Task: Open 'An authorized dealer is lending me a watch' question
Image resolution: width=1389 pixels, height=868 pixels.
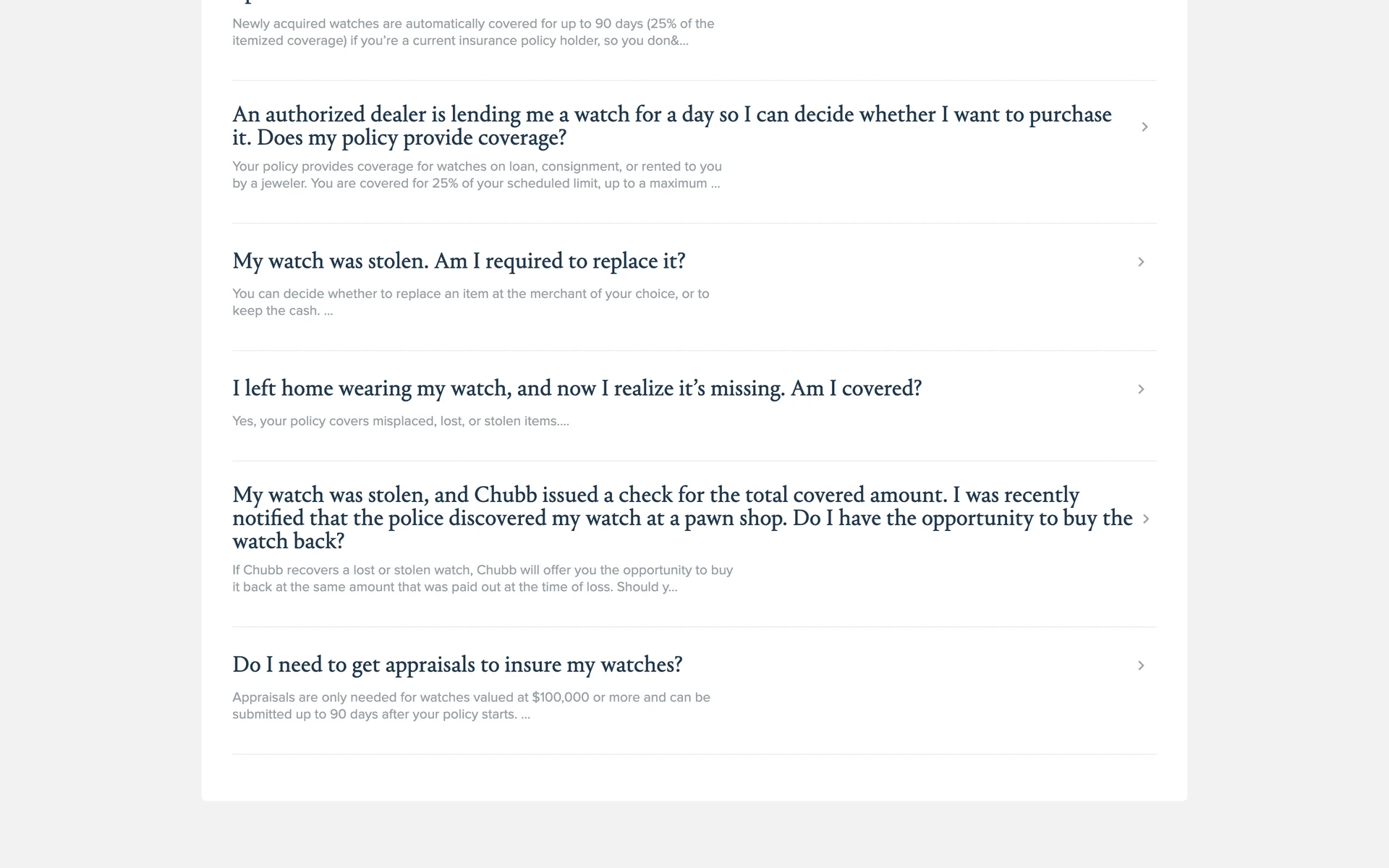Action: [x=671, y=126]
